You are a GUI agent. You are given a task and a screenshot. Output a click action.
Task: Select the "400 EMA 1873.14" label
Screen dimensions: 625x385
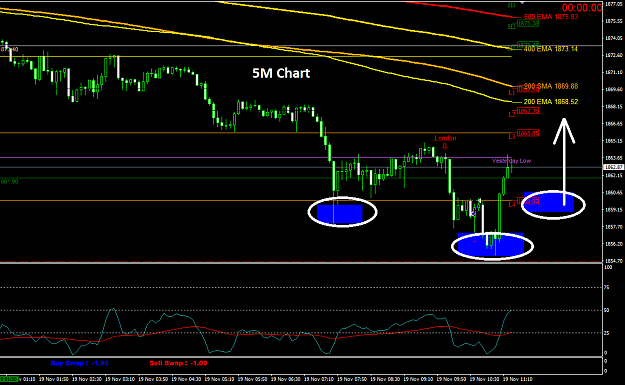coord(550,49)
